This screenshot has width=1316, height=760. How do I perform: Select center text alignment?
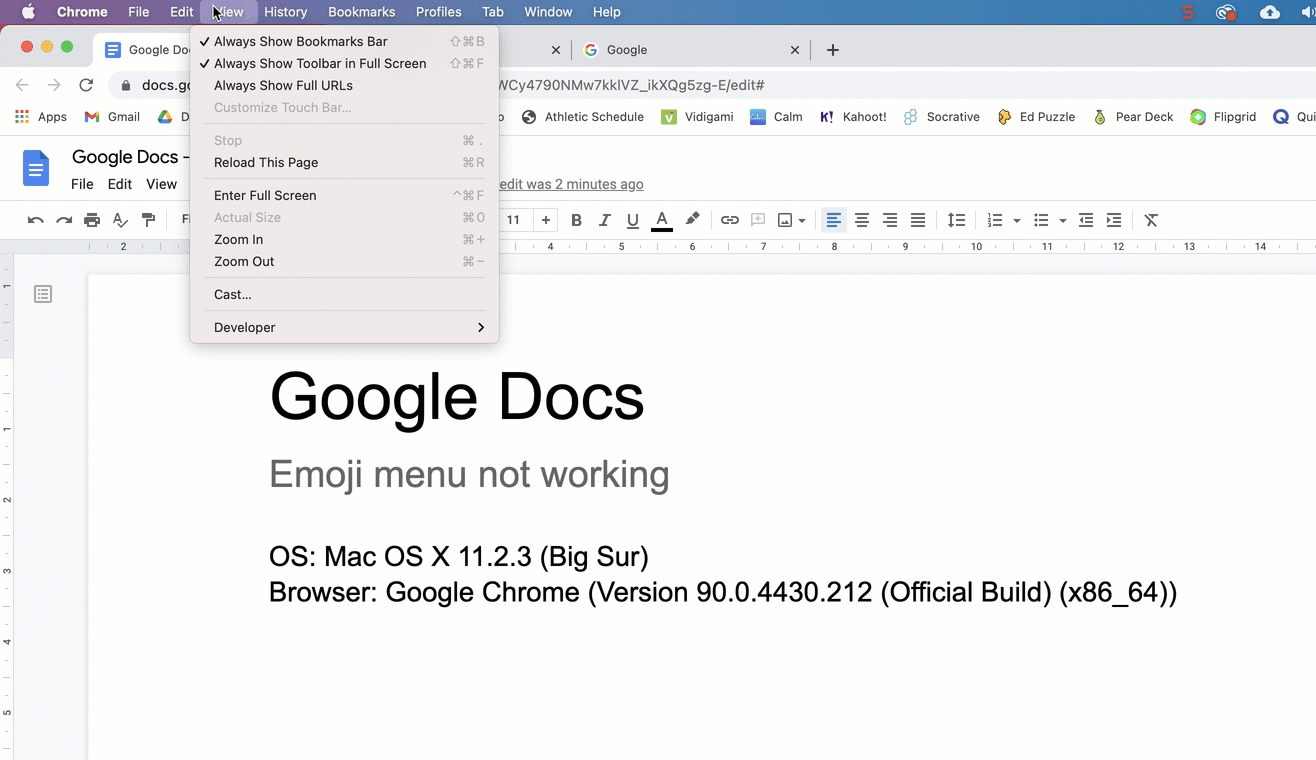click(x=862, y=220)
